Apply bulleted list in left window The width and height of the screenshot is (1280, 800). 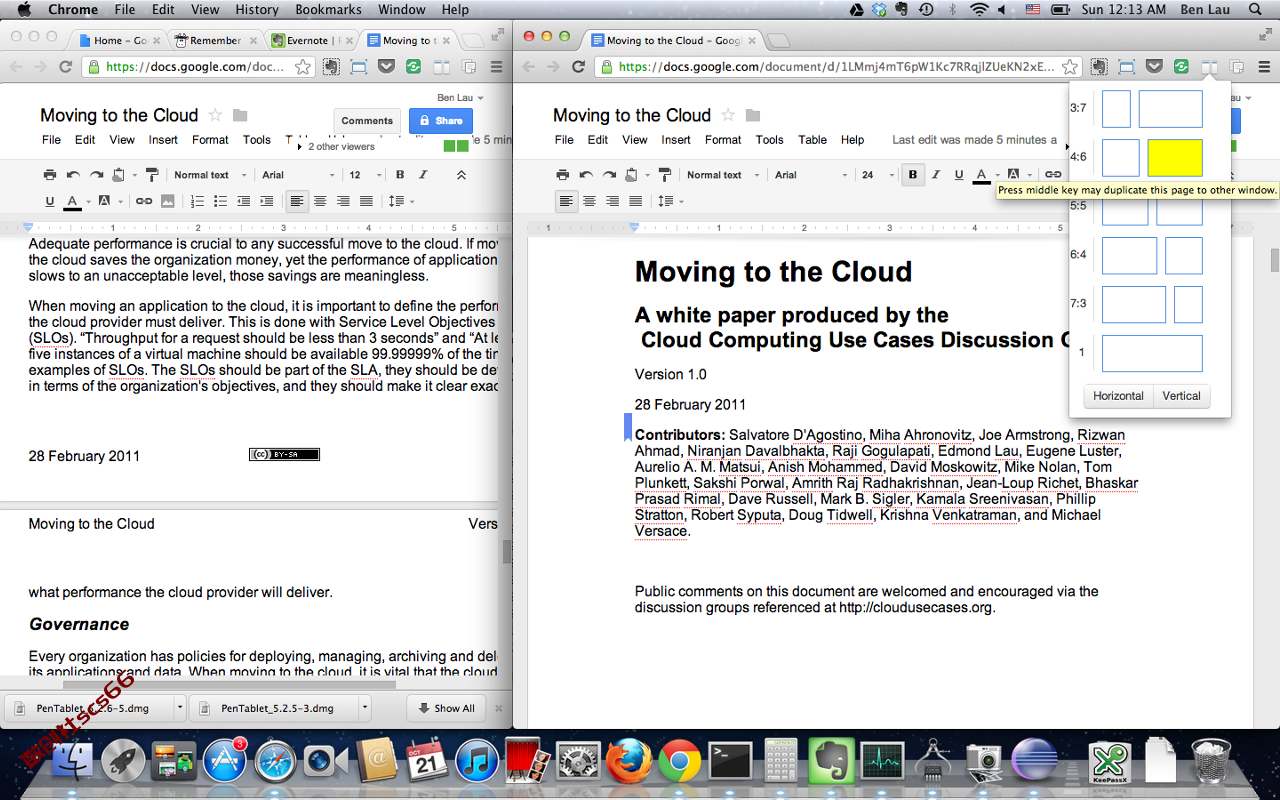220,201
